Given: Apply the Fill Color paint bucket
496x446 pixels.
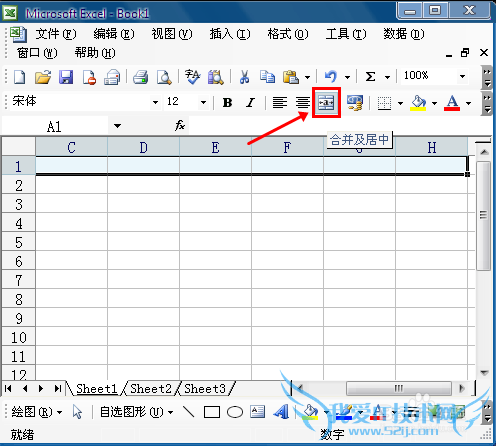Looking at the screenshot, I should pos(418,103).
